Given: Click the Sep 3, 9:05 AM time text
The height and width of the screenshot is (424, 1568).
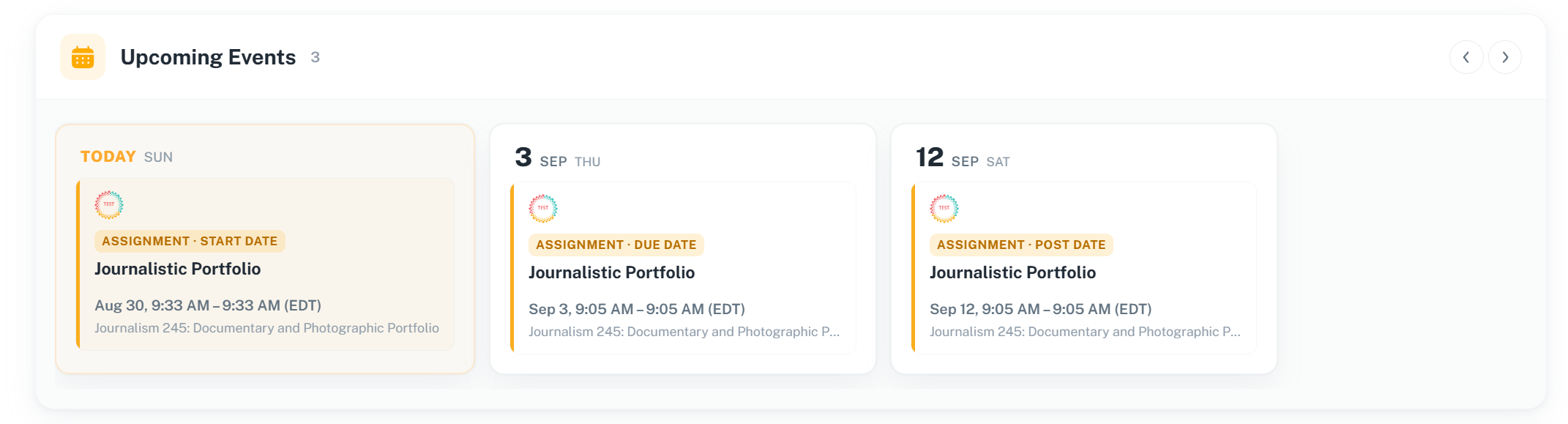Looking at the screenshot, I should (x=637, y=309).
